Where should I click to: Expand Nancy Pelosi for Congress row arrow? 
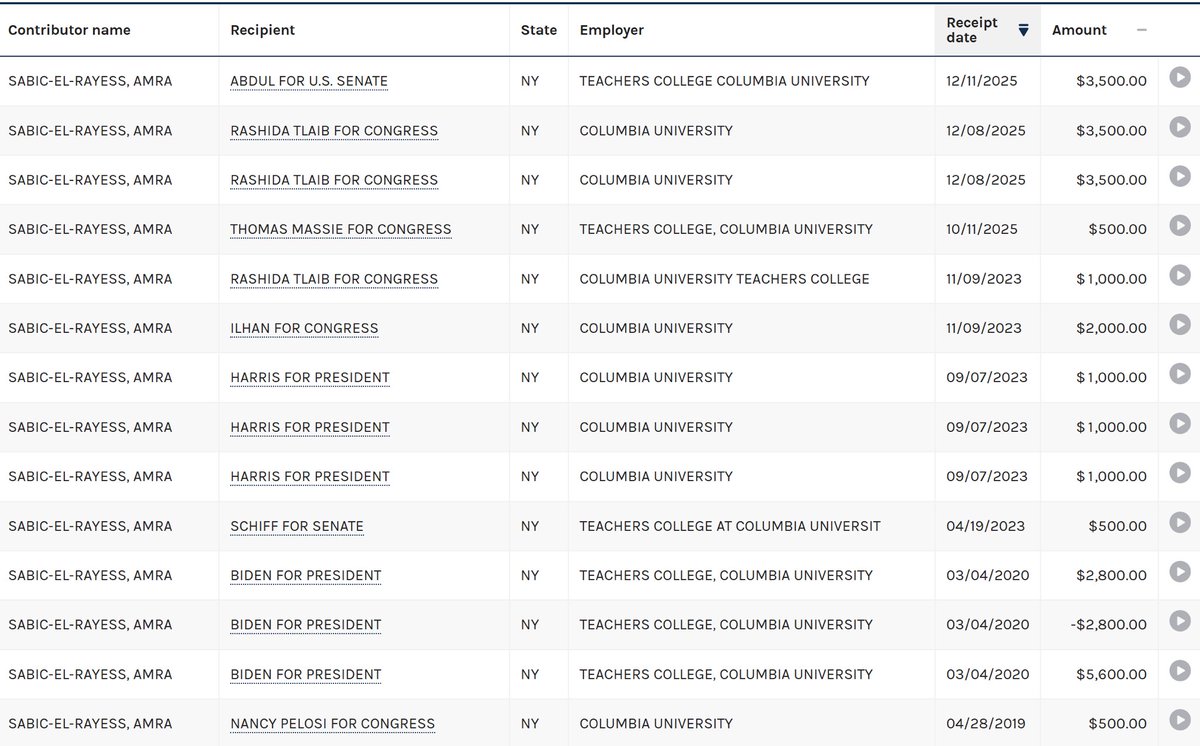(x=1180, y=720)
